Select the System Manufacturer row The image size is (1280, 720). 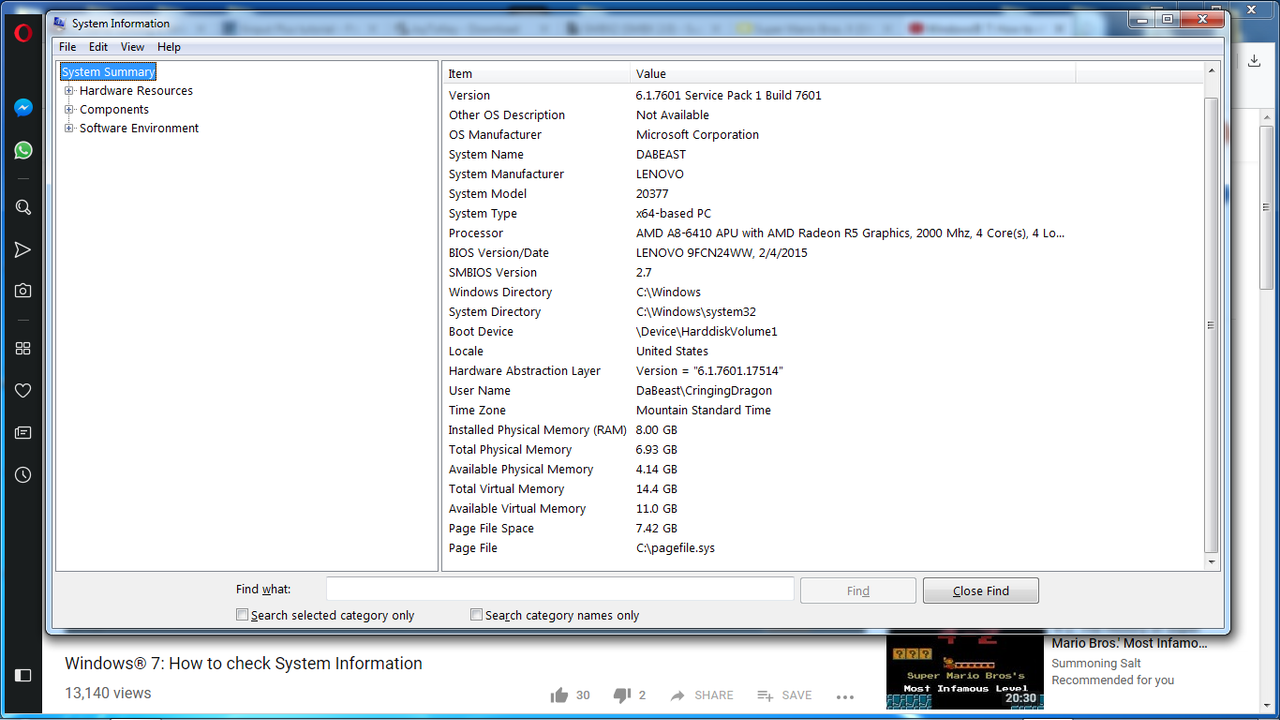pyautogui.click(x=823, y=174)
